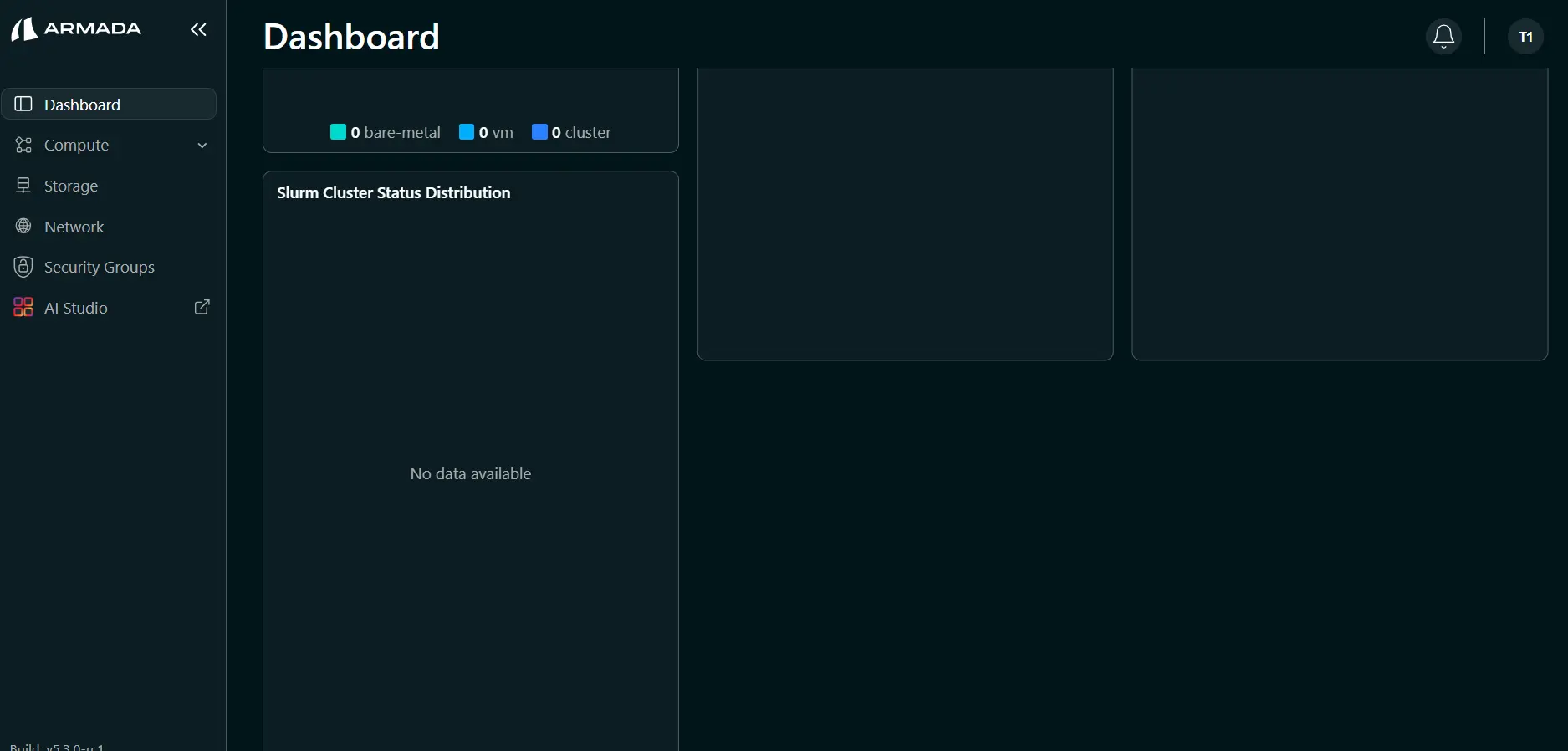Open the Compute menu item
This screenshot has height=751, width=1568.
coord(109,145)
